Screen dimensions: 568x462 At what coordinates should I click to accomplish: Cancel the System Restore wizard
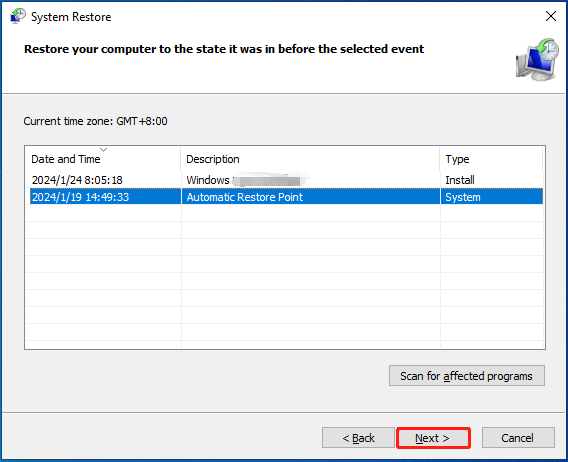tap(518, 438)
